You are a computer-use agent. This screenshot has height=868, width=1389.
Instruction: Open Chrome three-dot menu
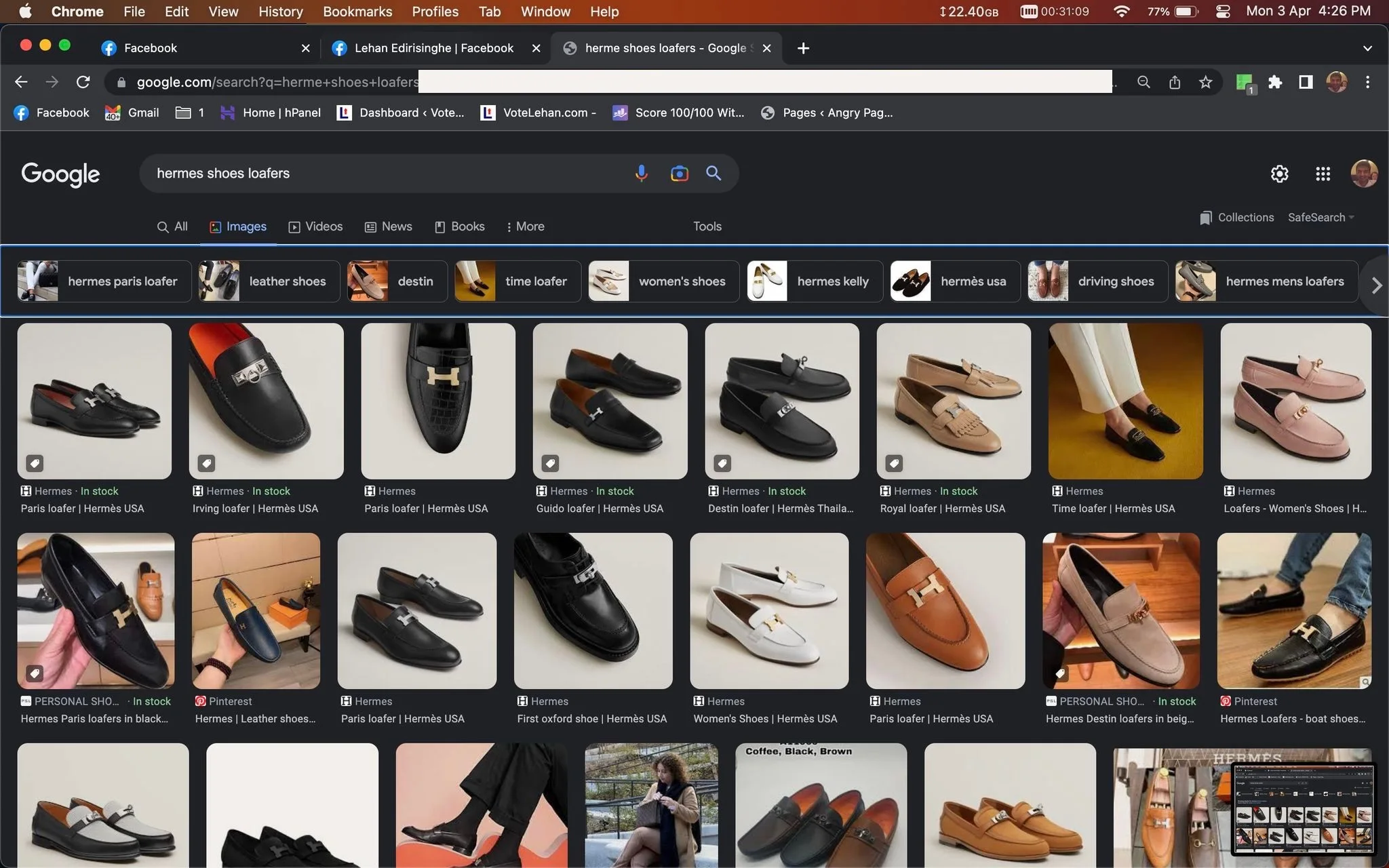pos(1367,82)
